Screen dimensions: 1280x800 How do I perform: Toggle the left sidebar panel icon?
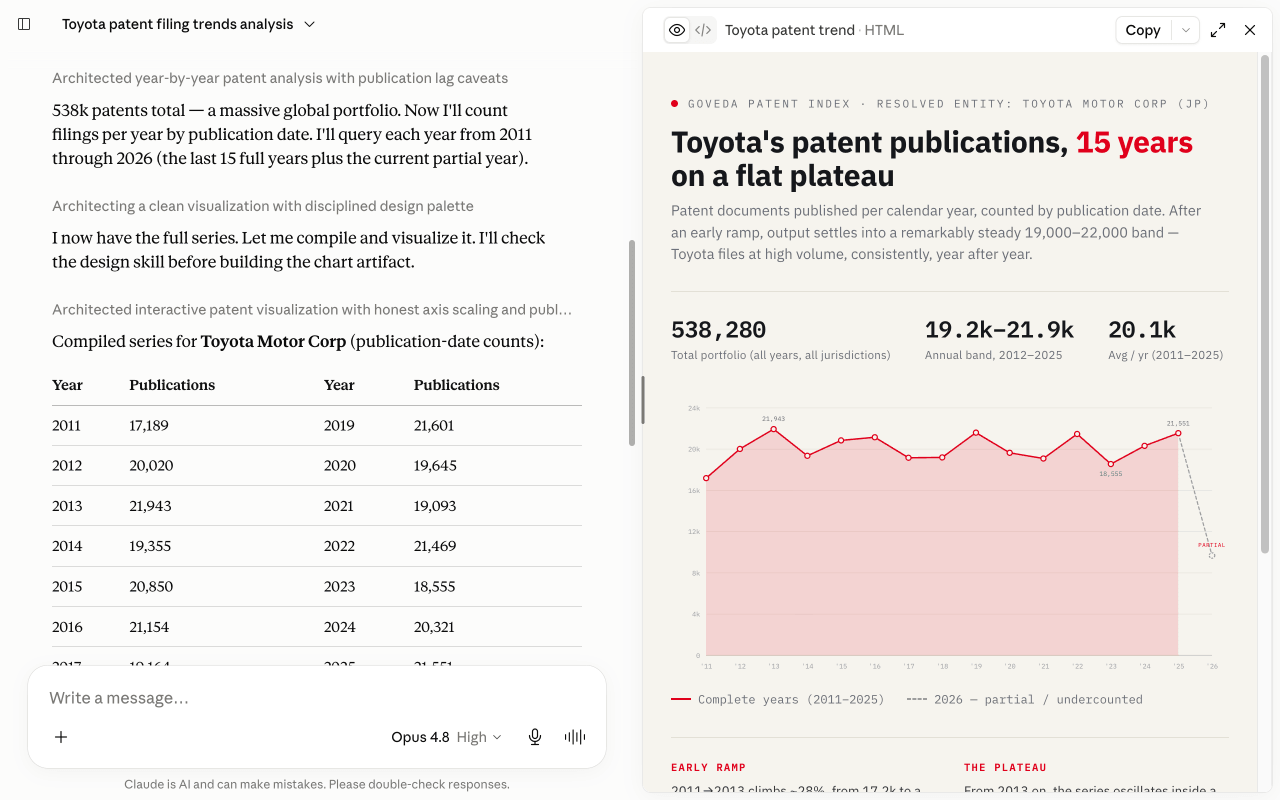pyautogui.click(x=25, y=24)
